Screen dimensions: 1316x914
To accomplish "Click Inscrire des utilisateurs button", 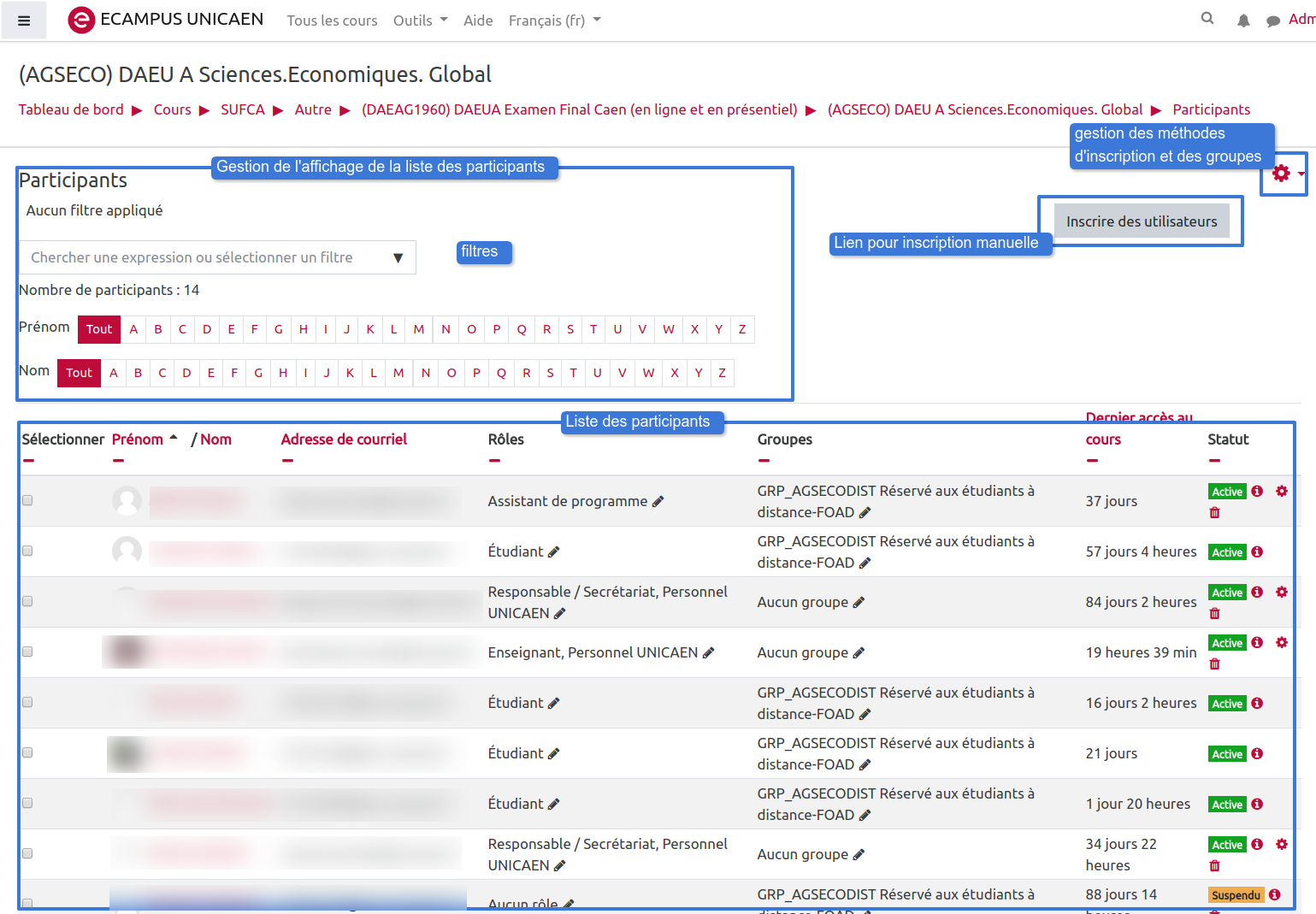I will pyautogui.click(x=1141, y=221).
